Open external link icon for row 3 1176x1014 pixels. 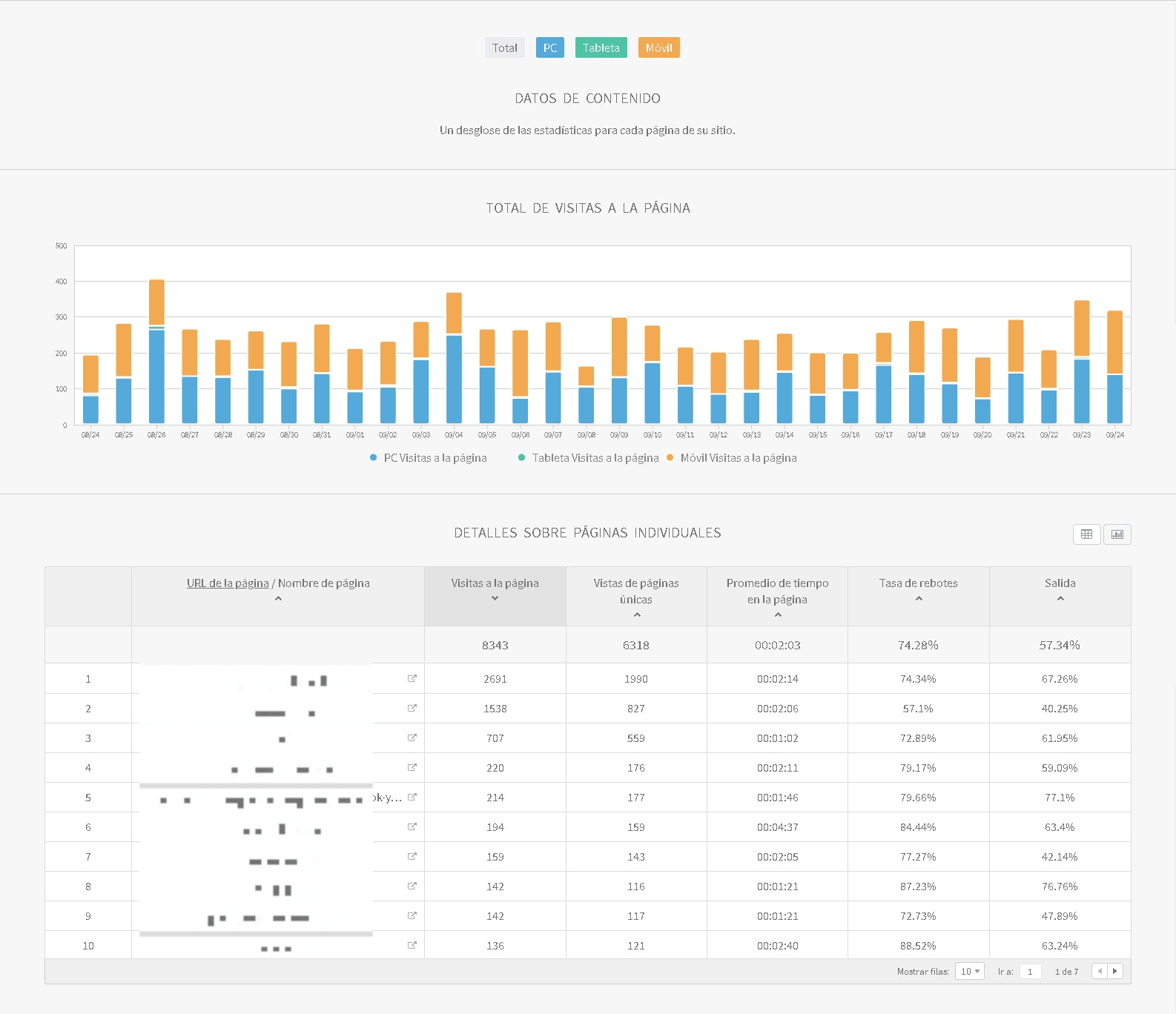[412, 738]
